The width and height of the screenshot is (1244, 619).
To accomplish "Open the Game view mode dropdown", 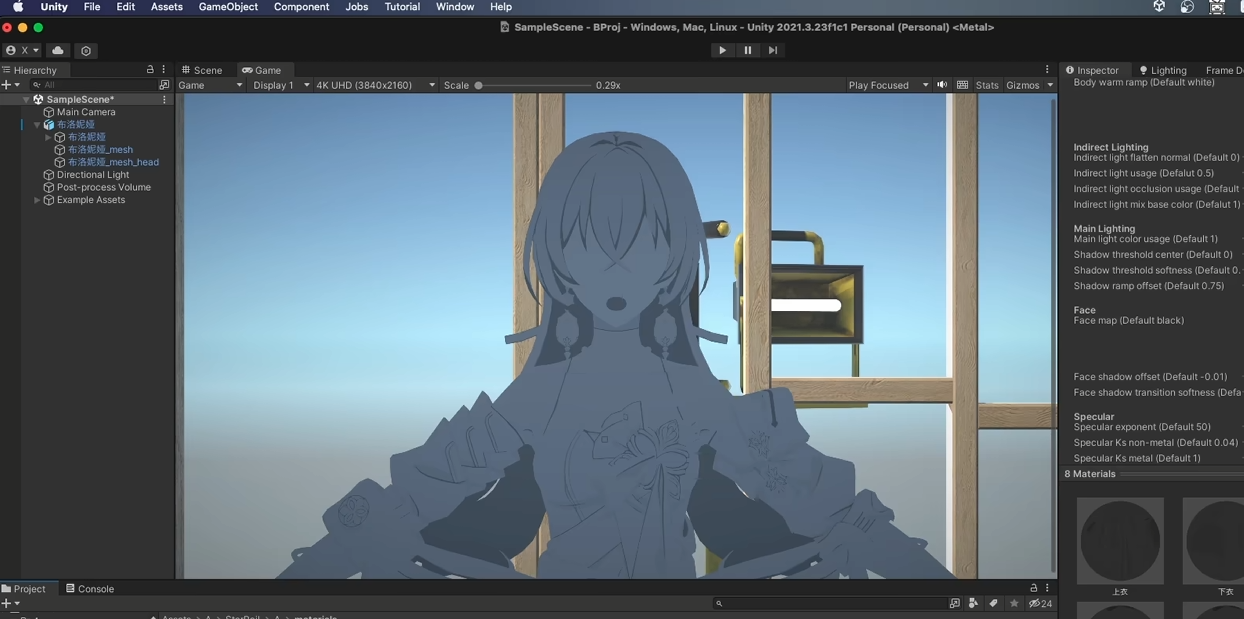I will [x=210, y=85].
